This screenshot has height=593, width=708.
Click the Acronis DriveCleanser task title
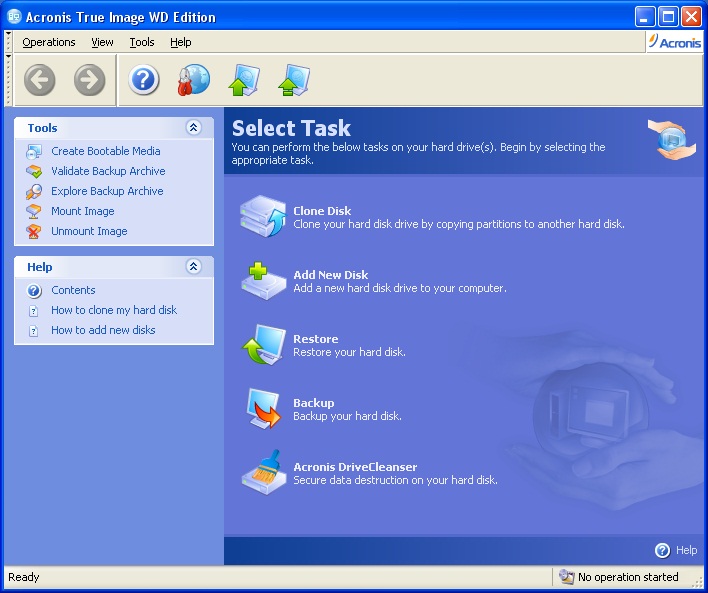[355, 467]
